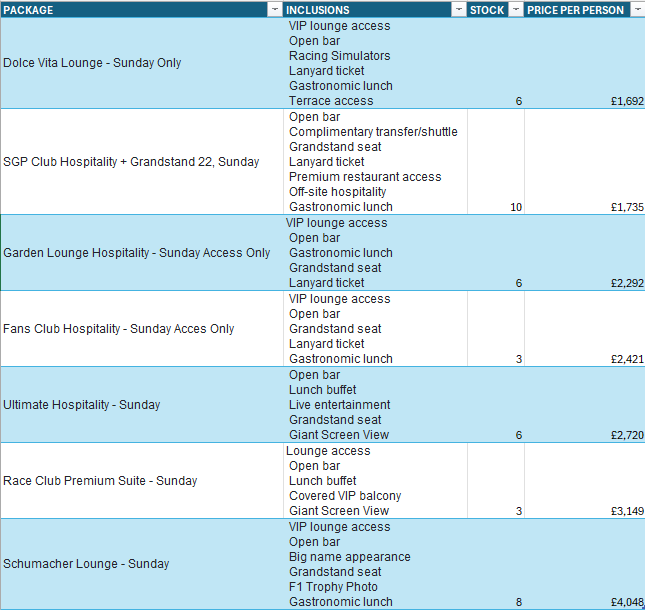Select the SGP Club Hospitality package cell
The image size is (645, 610).
pyautogui.click(x=142, y=162)
